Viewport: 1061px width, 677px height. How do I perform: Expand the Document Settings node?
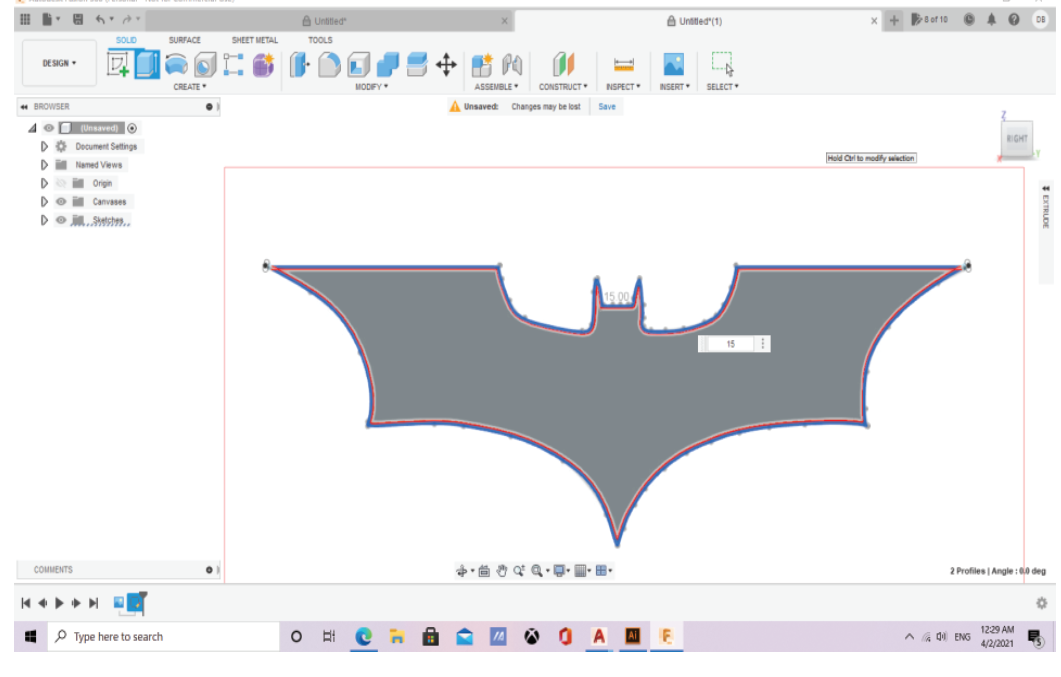pos(45,146)
